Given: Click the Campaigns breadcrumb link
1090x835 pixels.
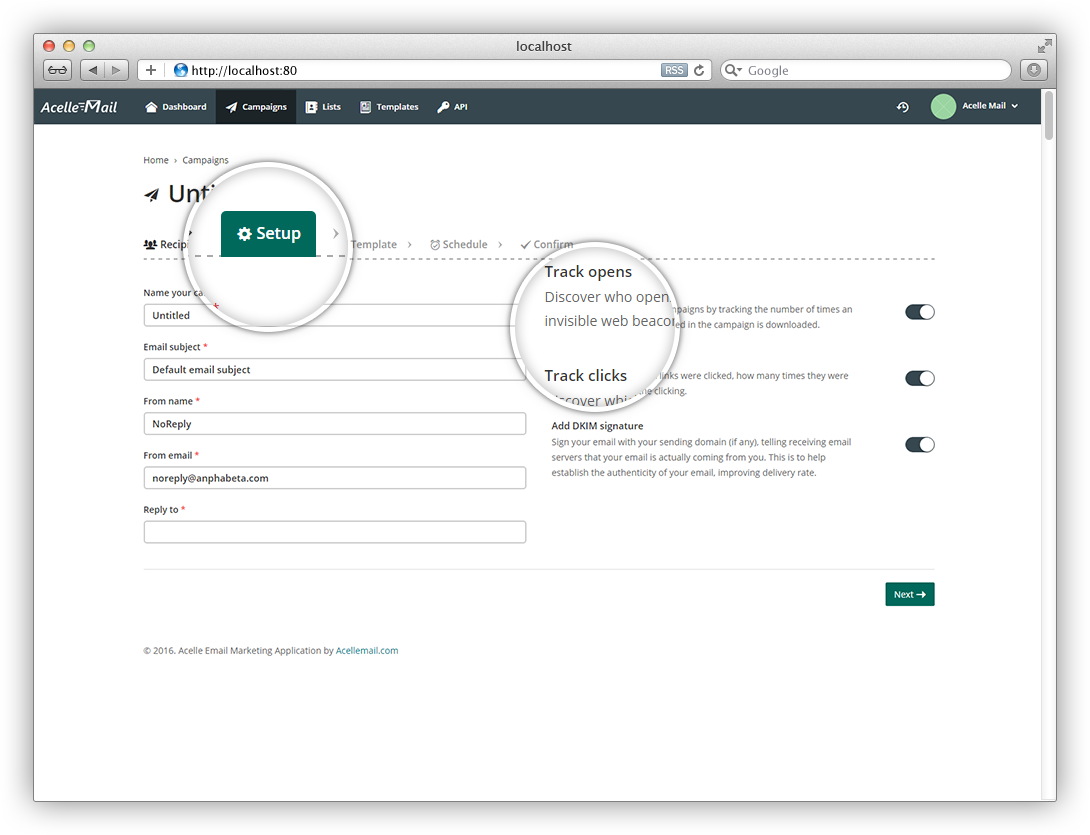Looking at the screenshot, I should point(205,160).
